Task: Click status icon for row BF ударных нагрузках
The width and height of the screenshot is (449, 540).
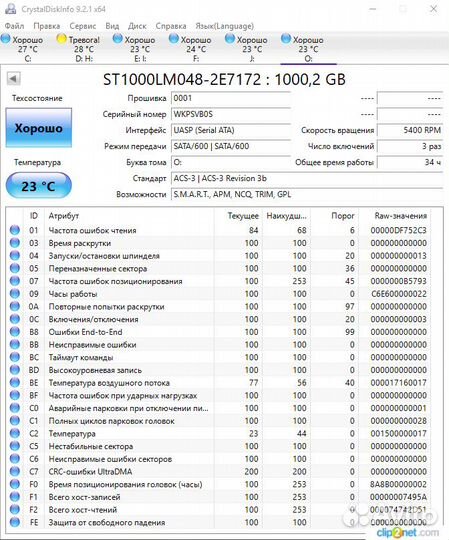Action: [14, 395]
